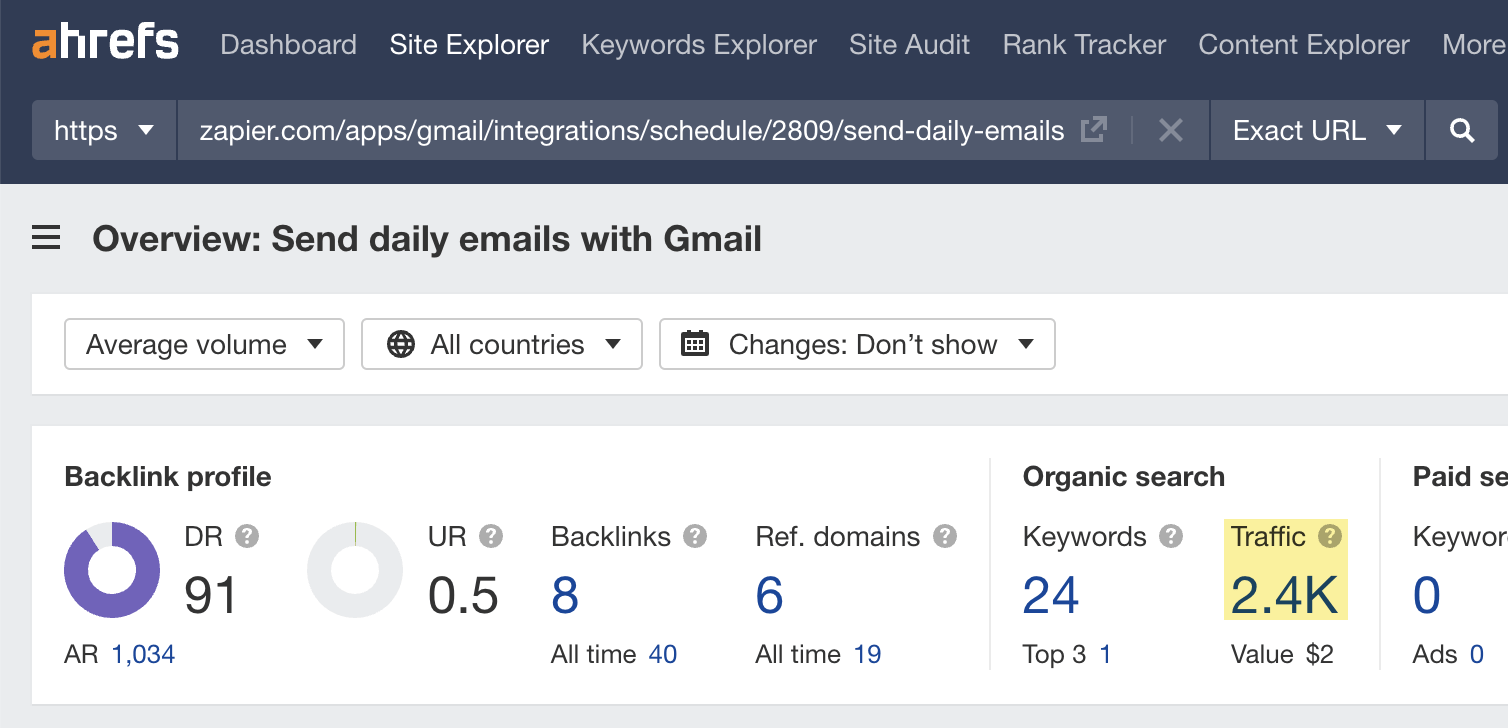The image size is (1508, 728).
Task: Open the https protocol dropdown
Action: pyautogui.click(x=103, y=130)
